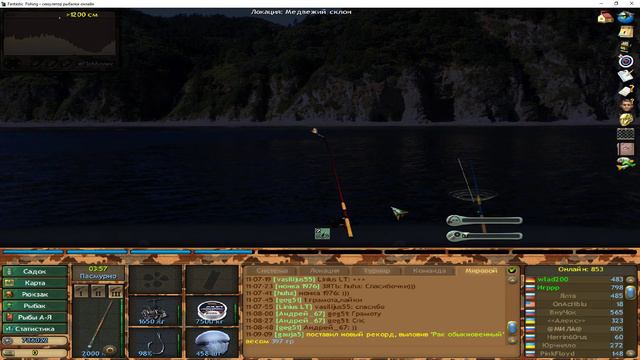Click online list scroll up arrow
The width and height of the screenshot is (640, 360).
point(630,280)
